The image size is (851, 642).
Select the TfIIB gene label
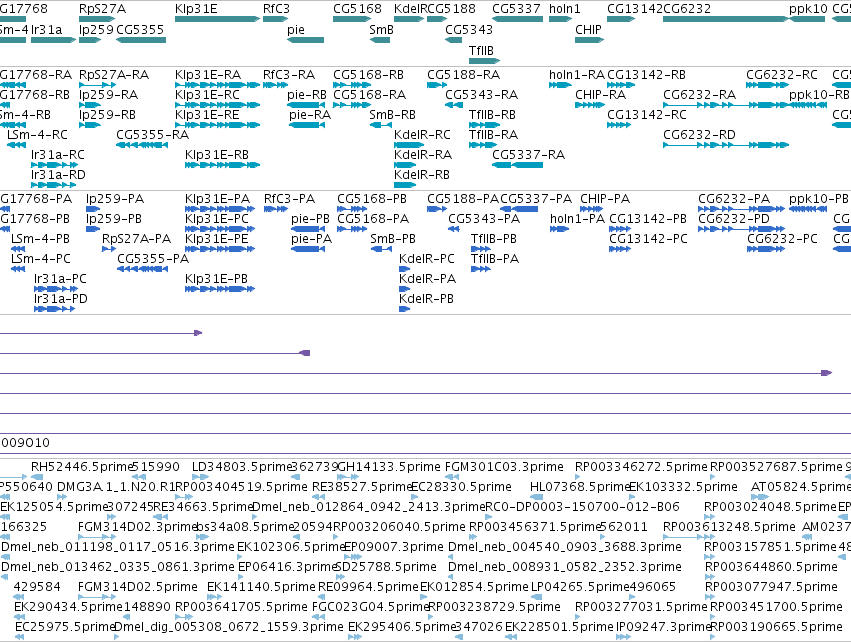(481, 50)
